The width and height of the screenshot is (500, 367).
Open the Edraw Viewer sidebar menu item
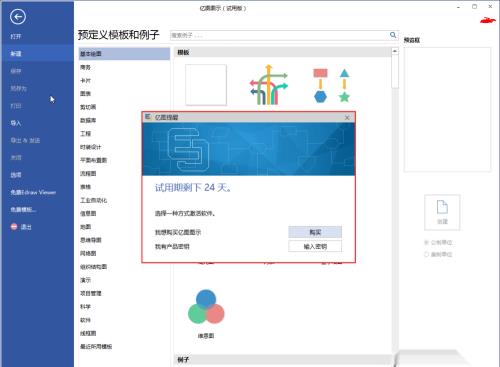(x=33, y=192)
